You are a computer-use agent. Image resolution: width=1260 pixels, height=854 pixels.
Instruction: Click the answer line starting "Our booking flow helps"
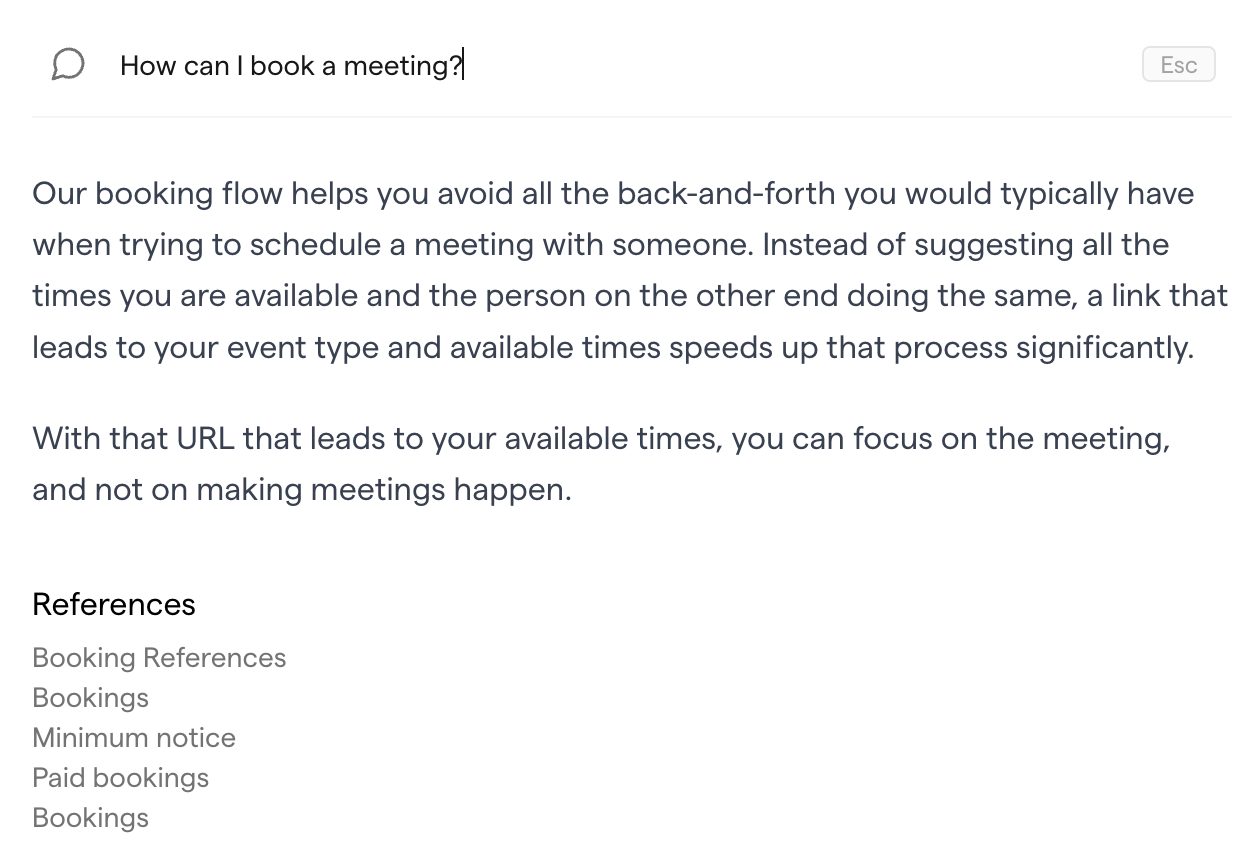click(x=613, y=193)
